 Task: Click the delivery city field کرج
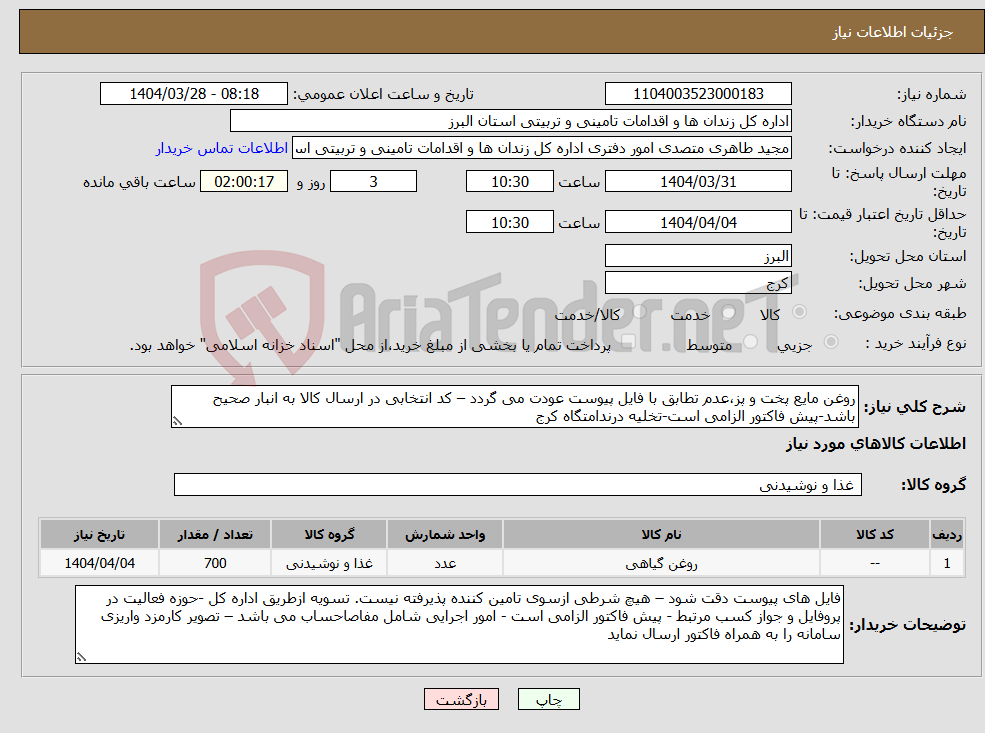coord(698,283)
